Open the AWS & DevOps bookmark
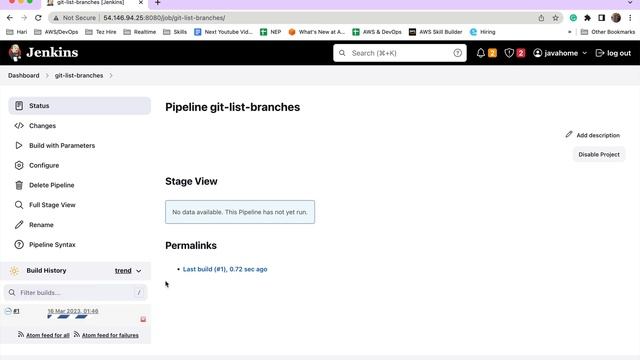 (377, 32)
